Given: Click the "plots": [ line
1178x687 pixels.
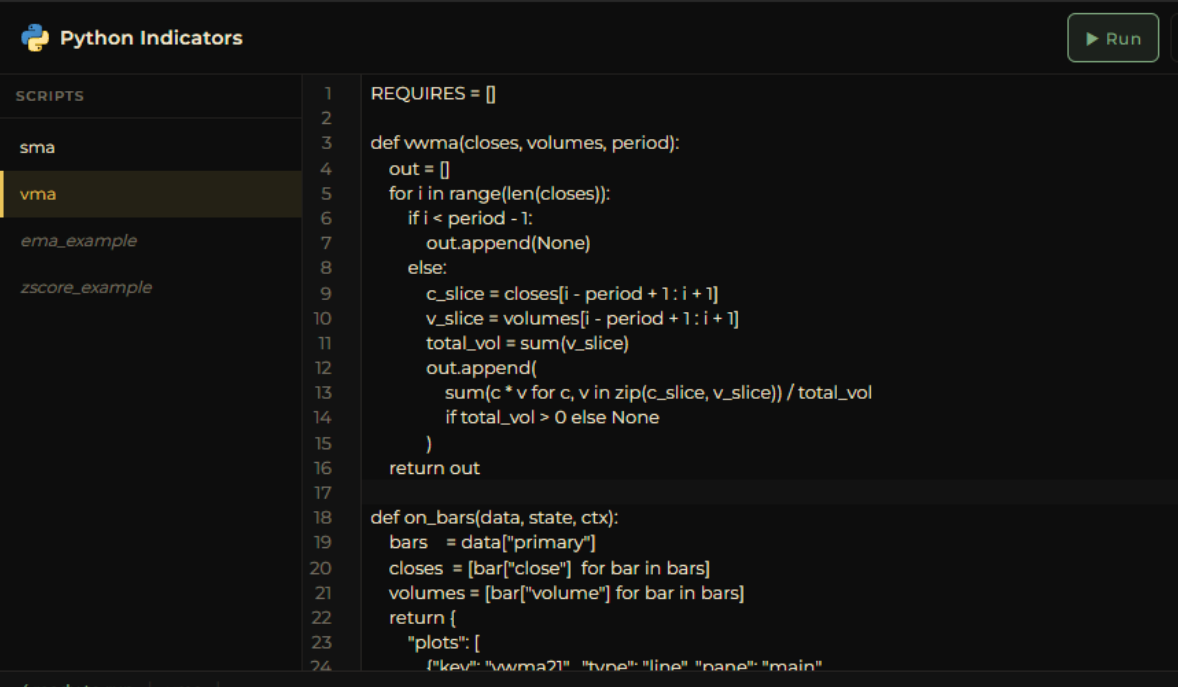Looking at the screenshot, I should tap(444, 642).
